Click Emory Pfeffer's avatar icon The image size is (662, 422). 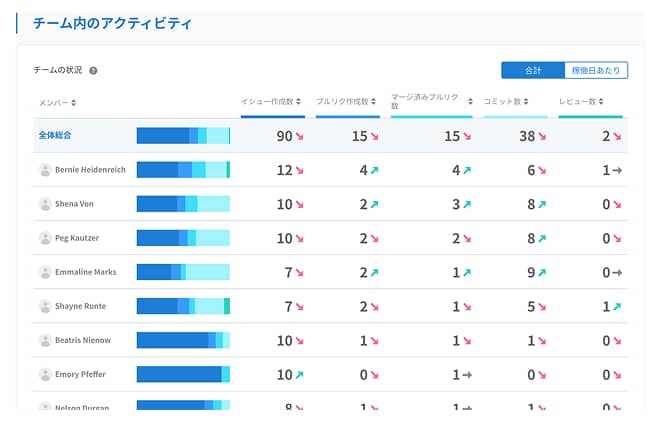[45, 375]
